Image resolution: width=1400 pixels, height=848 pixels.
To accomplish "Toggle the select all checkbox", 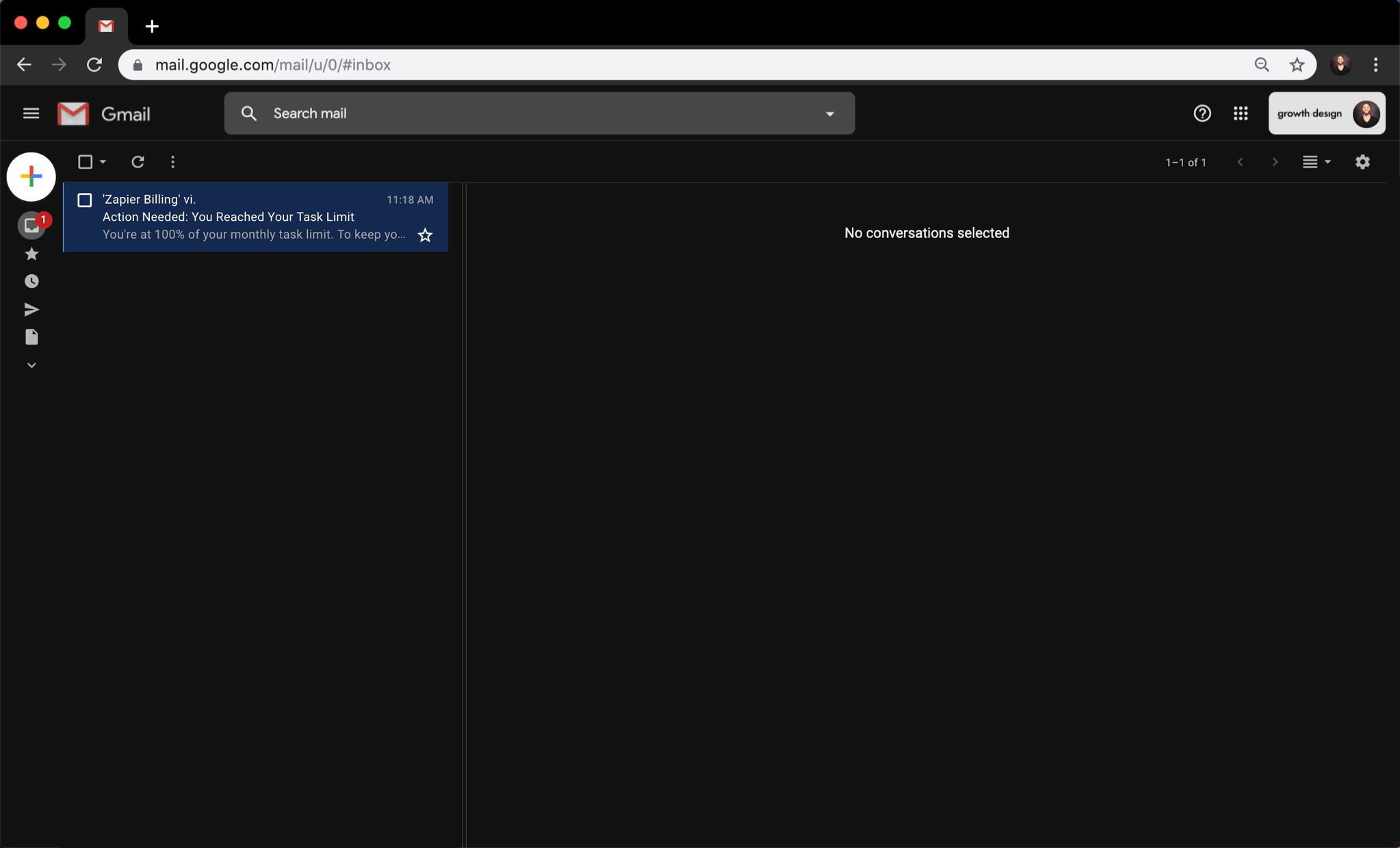I will [85, 162].
